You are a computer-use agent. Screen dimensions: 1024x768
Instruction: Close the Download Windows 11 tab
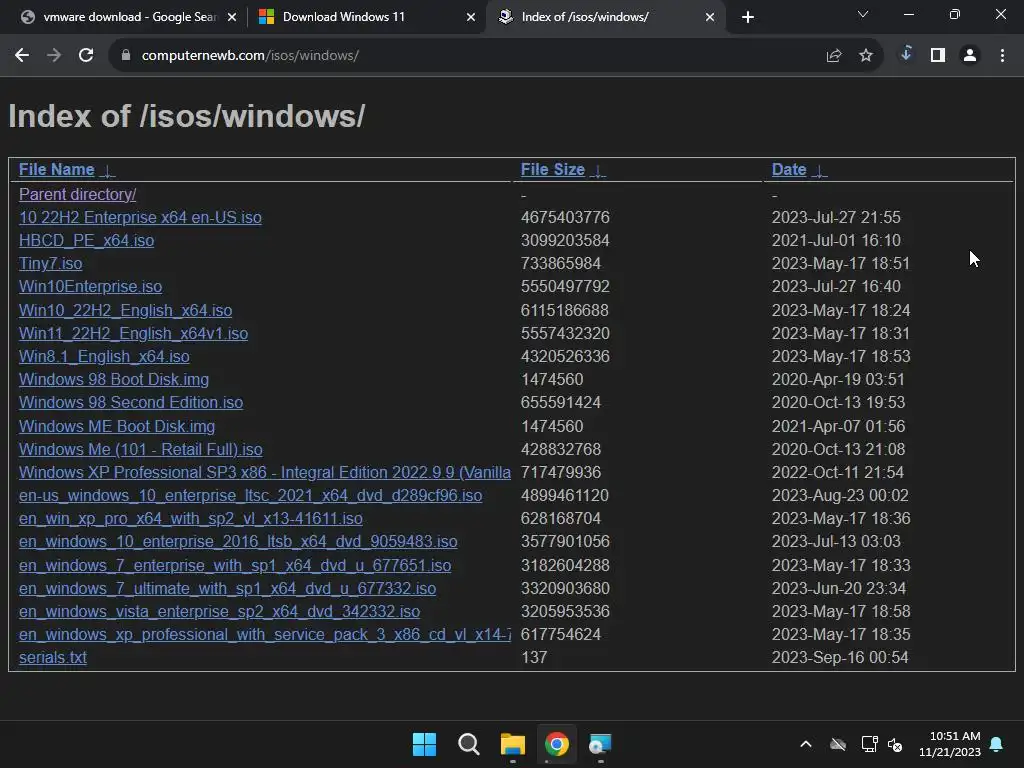tap(471, 17)
